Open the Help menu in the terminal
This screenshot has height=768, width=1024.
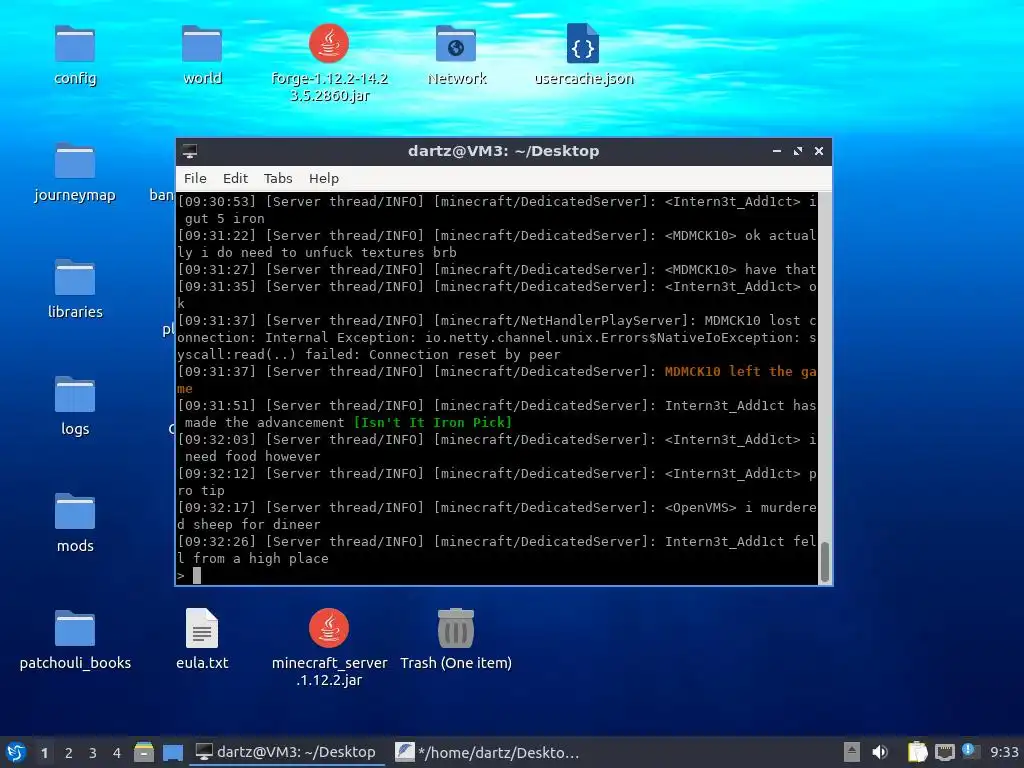[x=324, y=178]
